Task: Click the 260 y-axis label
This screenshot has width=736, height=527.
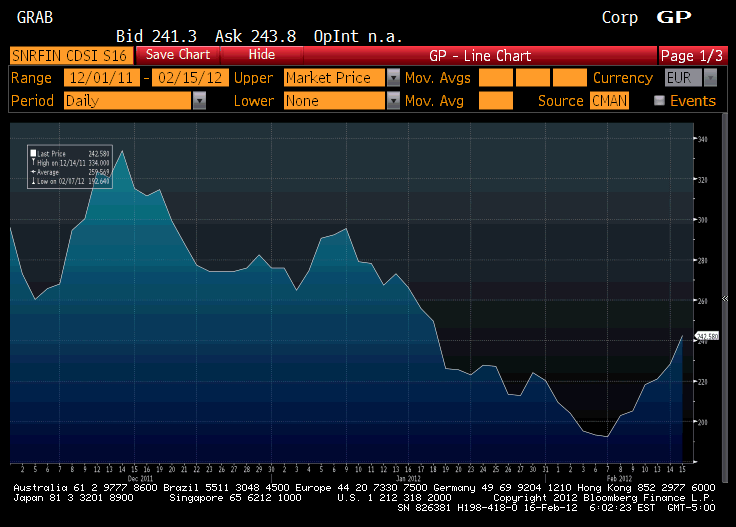Action: (x=702, y=301)
